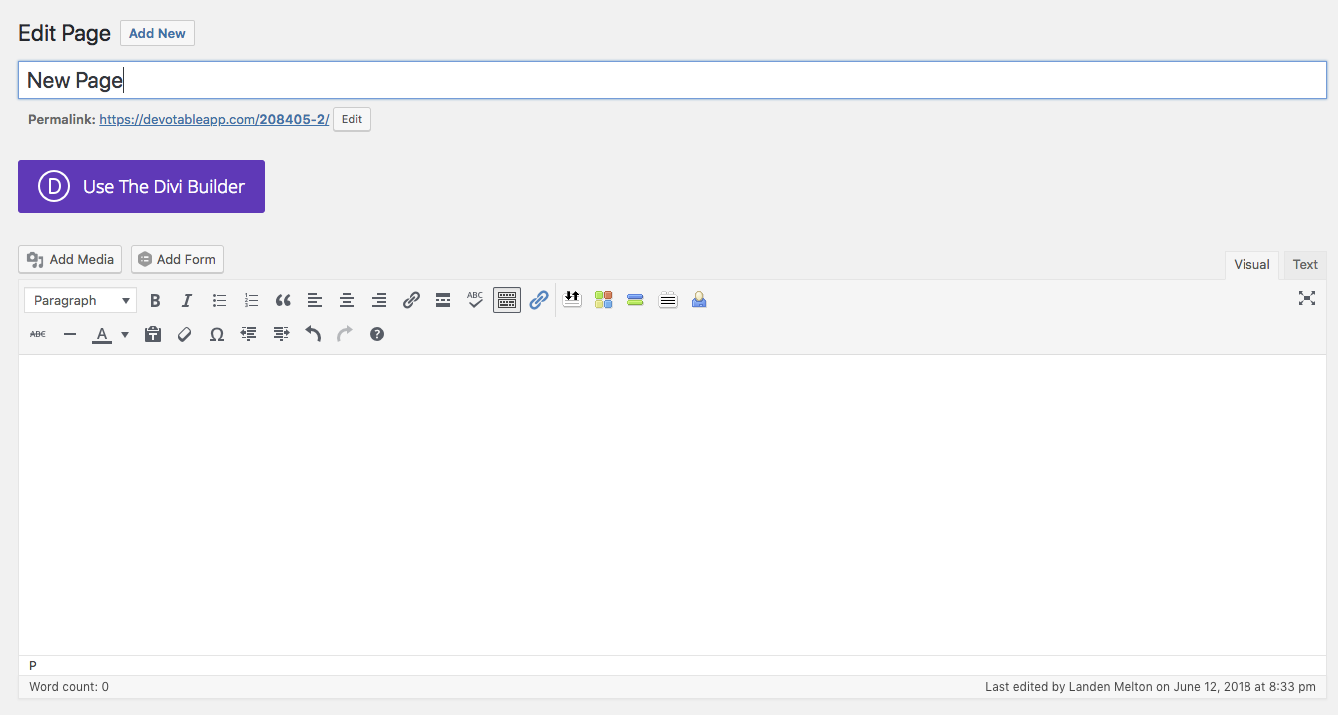Open the Paragraph format dropdown
The image size is (1338, 715).
pyautogui.click(x=80, y=300)
